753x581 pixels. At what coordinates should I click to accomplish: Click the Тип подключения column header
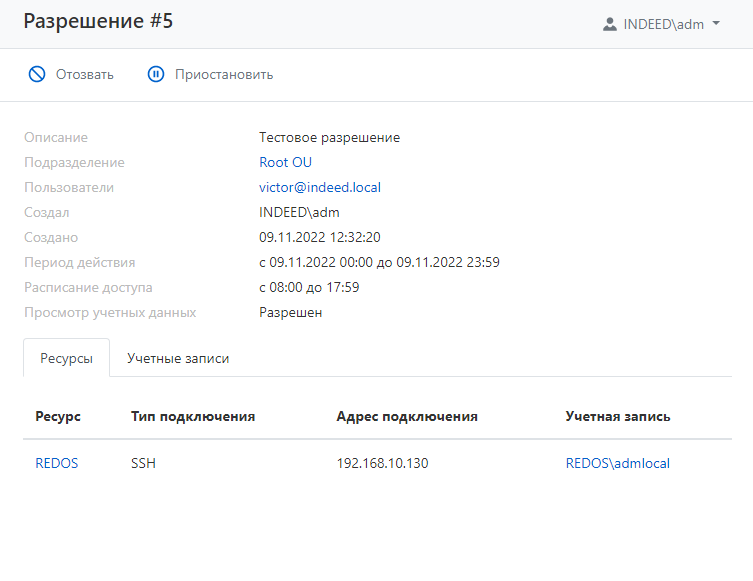tap(193, 416)
